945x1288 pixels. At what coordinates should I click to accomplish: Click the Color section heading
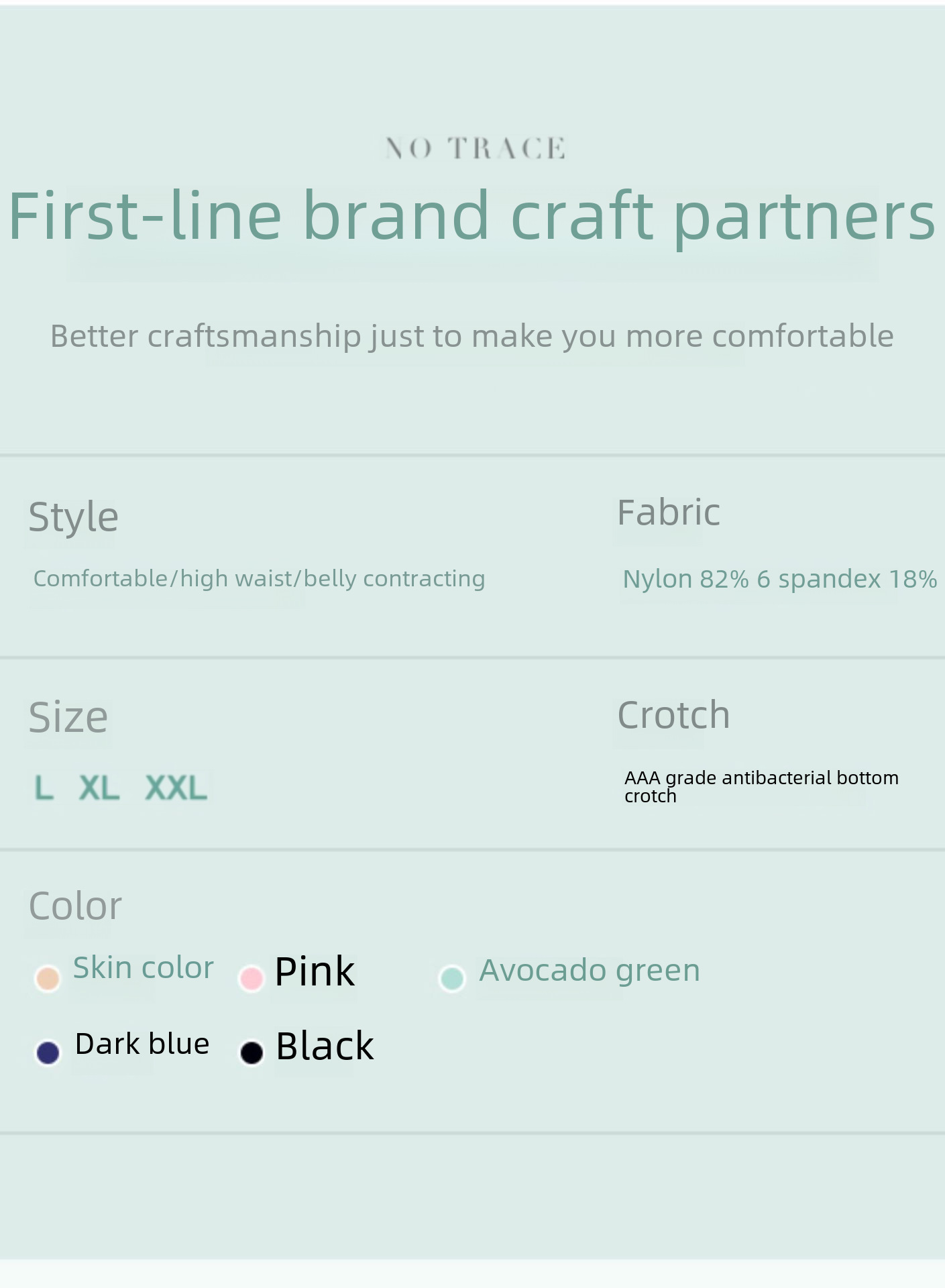pyautogui.click(x=75, y=906)
